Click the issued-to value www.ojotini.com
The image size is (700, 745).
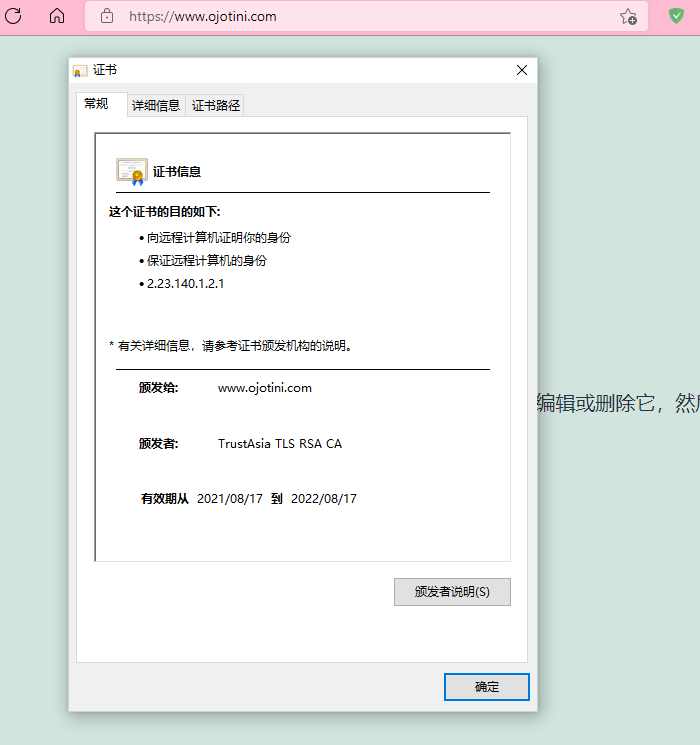point(265,388)
